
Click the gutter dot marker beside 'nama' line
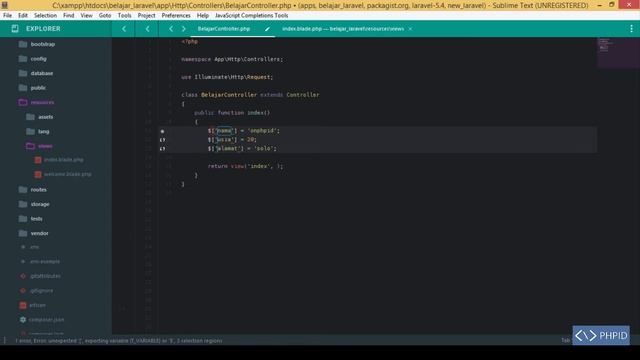pos(162,131)
